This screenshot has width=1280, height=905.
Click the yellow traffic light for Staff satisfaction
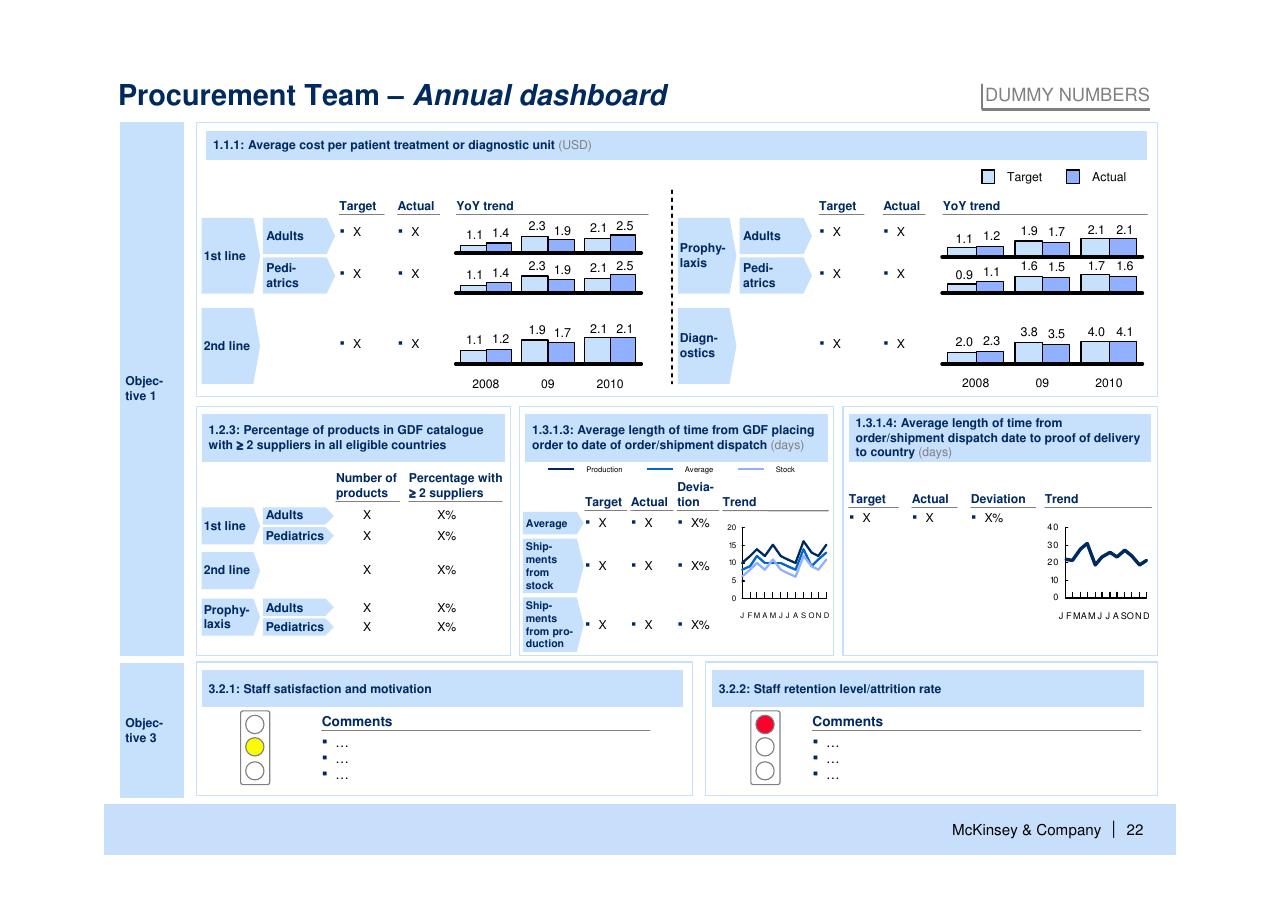pos(255,746)
